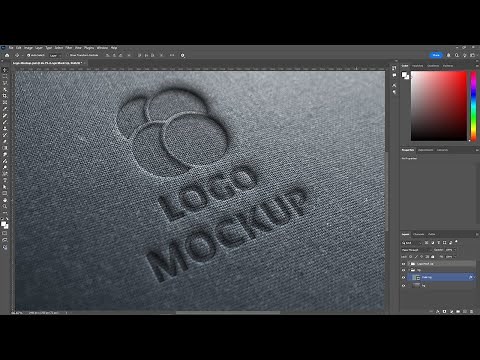Toggle visibility of the bg group
This screenshot has width=480, height=360.
403,270
